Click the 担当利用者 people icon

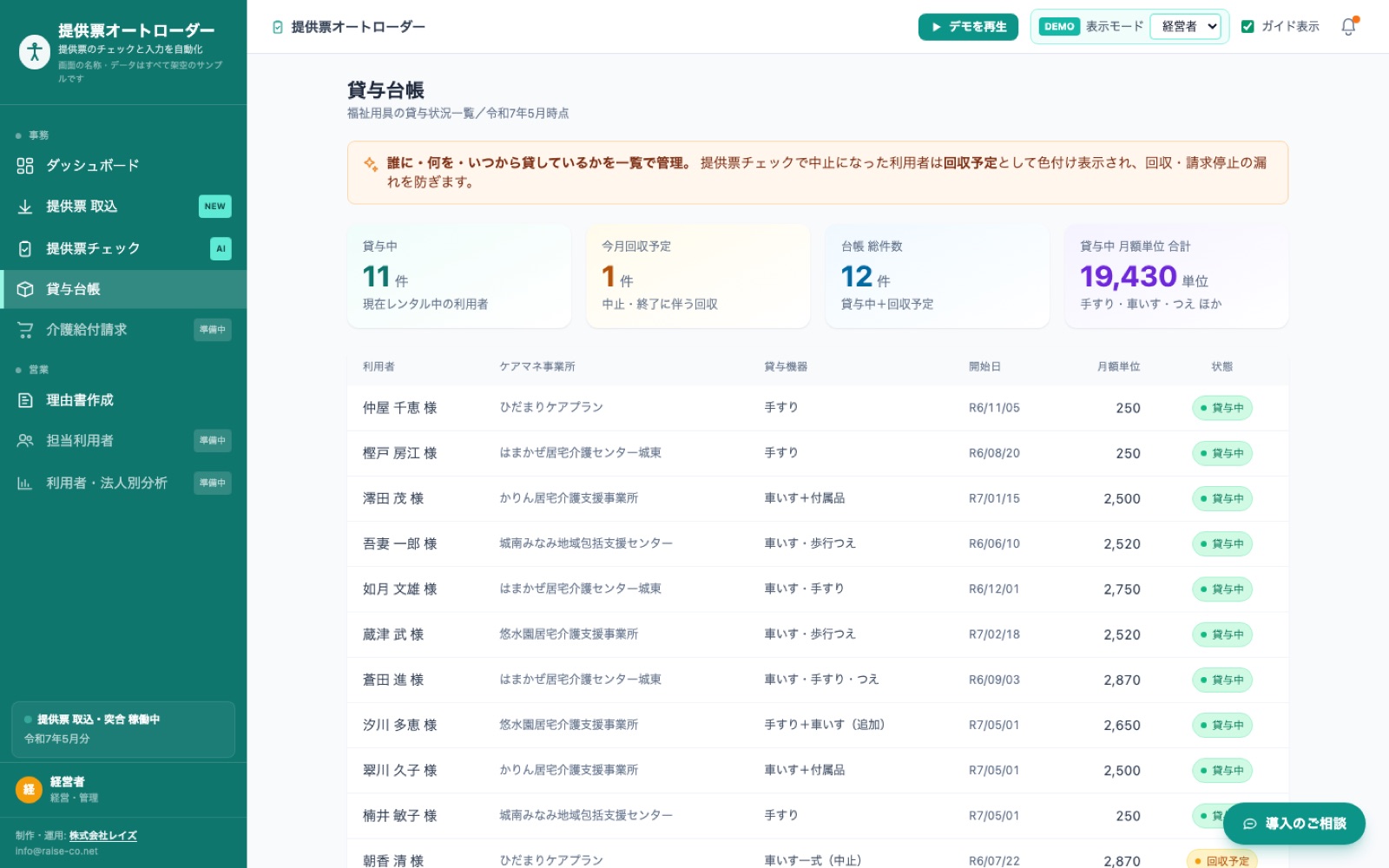pos(25,441)
